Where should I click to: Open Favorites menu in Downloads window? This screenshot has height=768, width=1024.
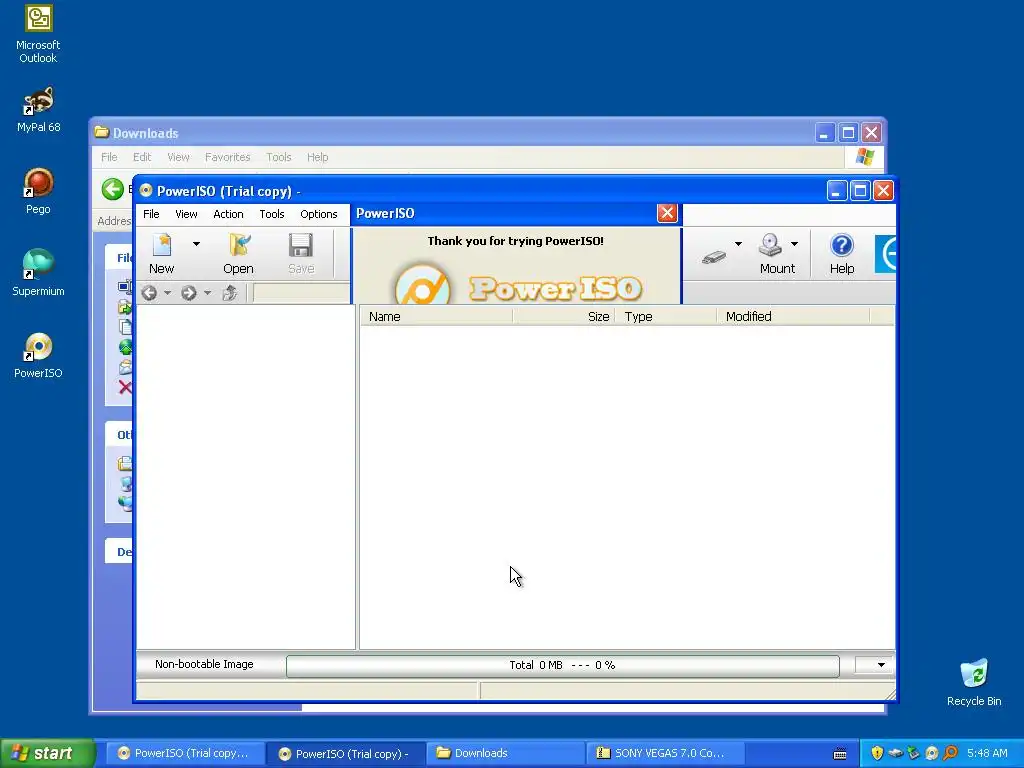tap(227, 157)
